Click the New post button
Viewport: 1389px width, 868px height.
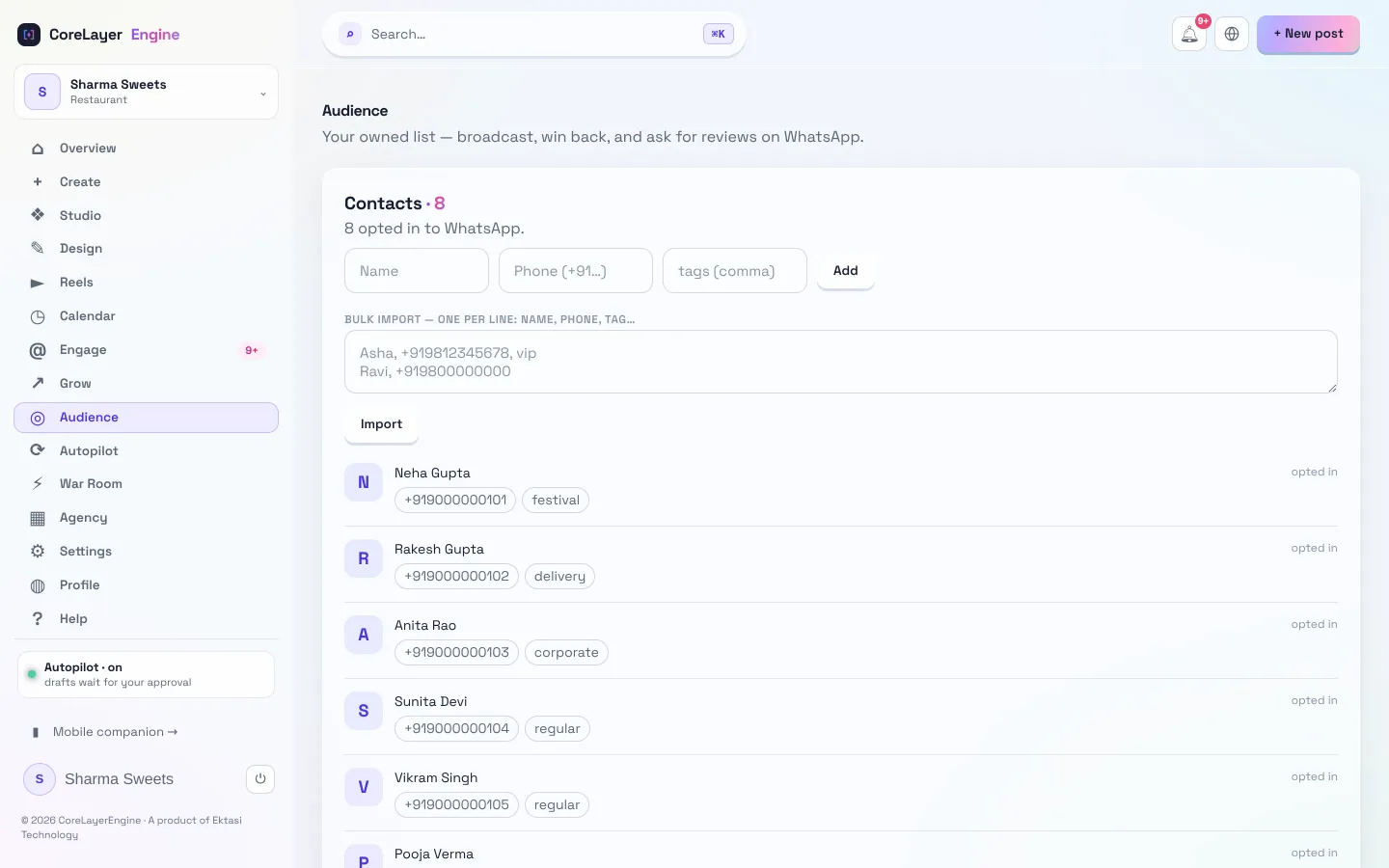pos(1308,34)
